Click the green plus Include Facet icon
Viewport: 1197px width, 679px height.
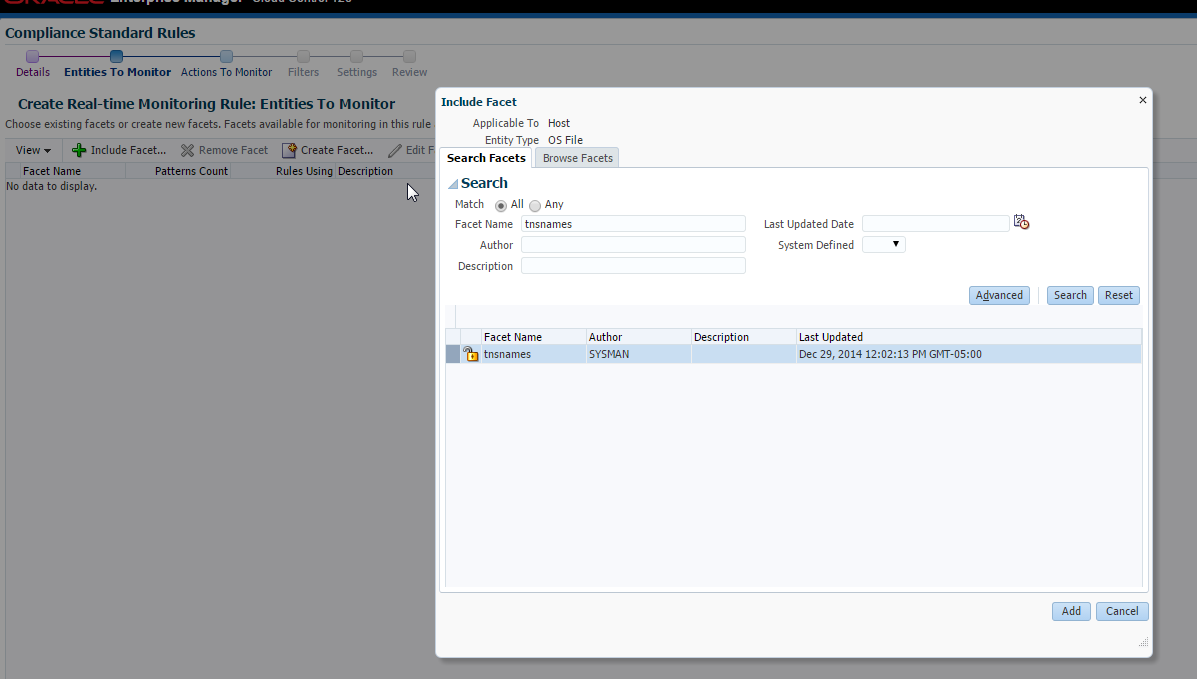79,150
